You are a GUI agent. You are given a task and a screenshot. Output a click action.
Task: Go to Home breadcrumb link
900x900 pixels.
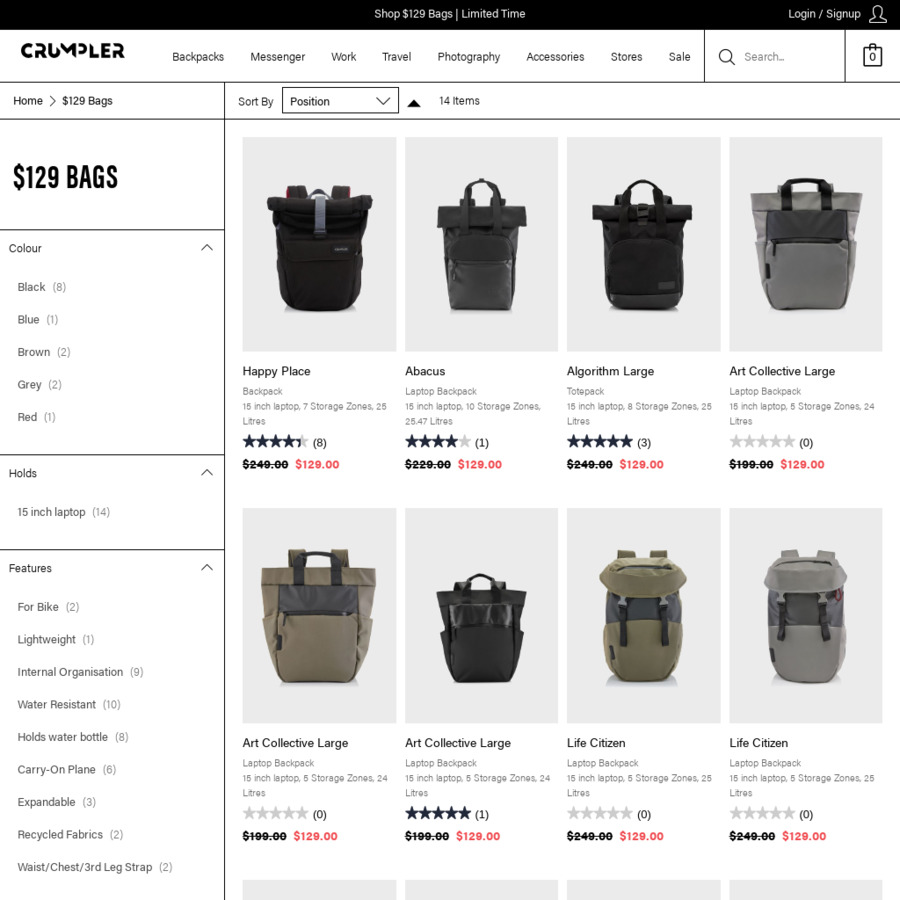pyautogui.click(x=28, y=101)
